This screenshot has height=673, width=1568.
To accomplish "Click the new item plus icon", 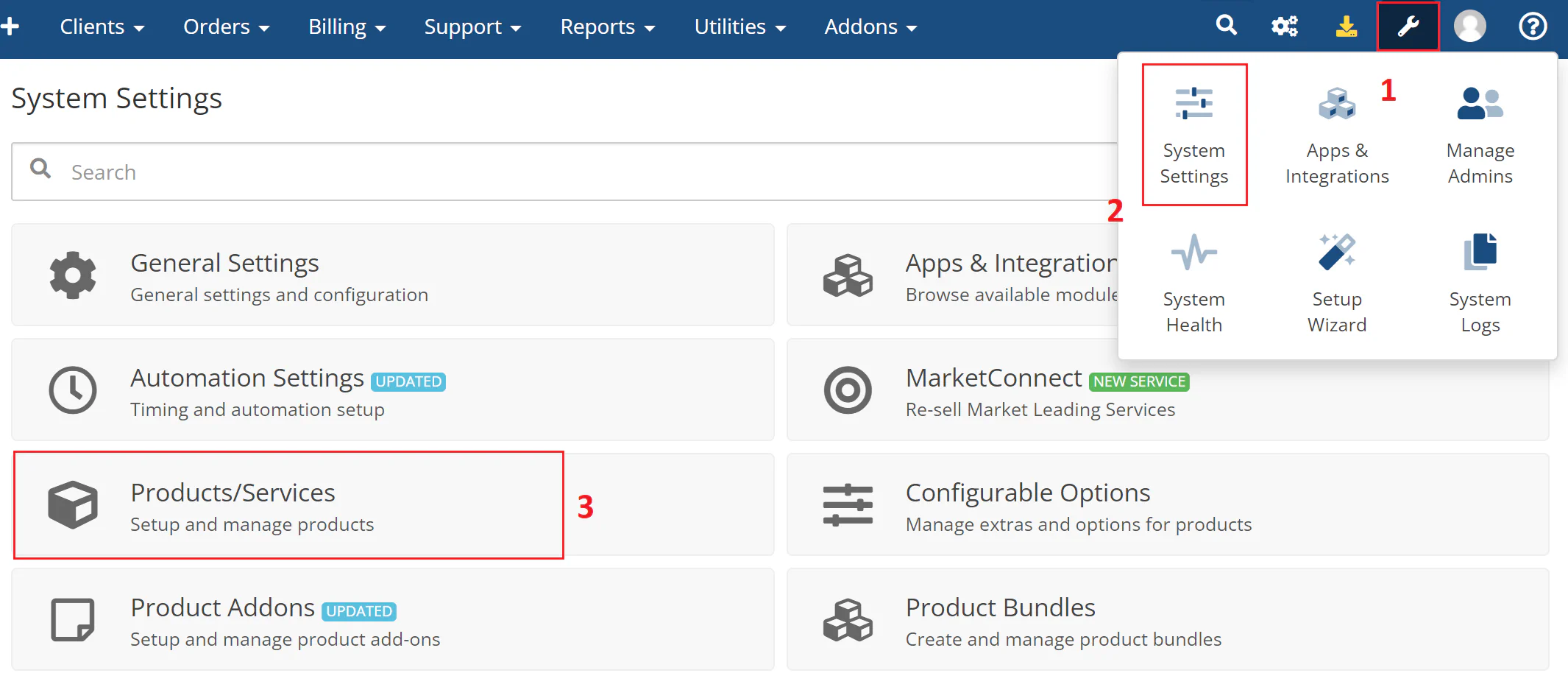I will click(10, 26).
